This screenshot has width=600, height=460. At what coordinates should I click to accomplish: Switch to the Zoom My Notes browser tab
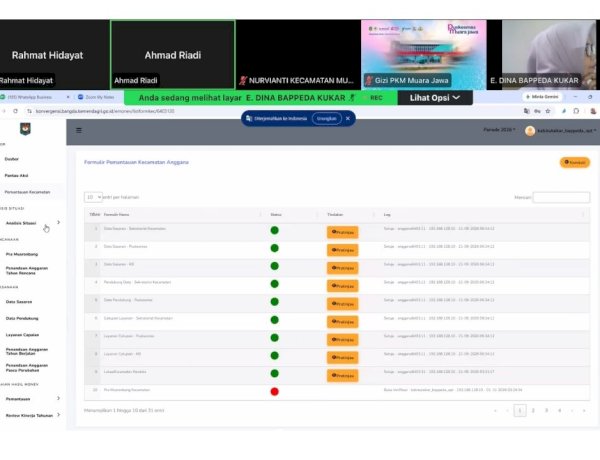pyautogui.click(x=99, y=97)
